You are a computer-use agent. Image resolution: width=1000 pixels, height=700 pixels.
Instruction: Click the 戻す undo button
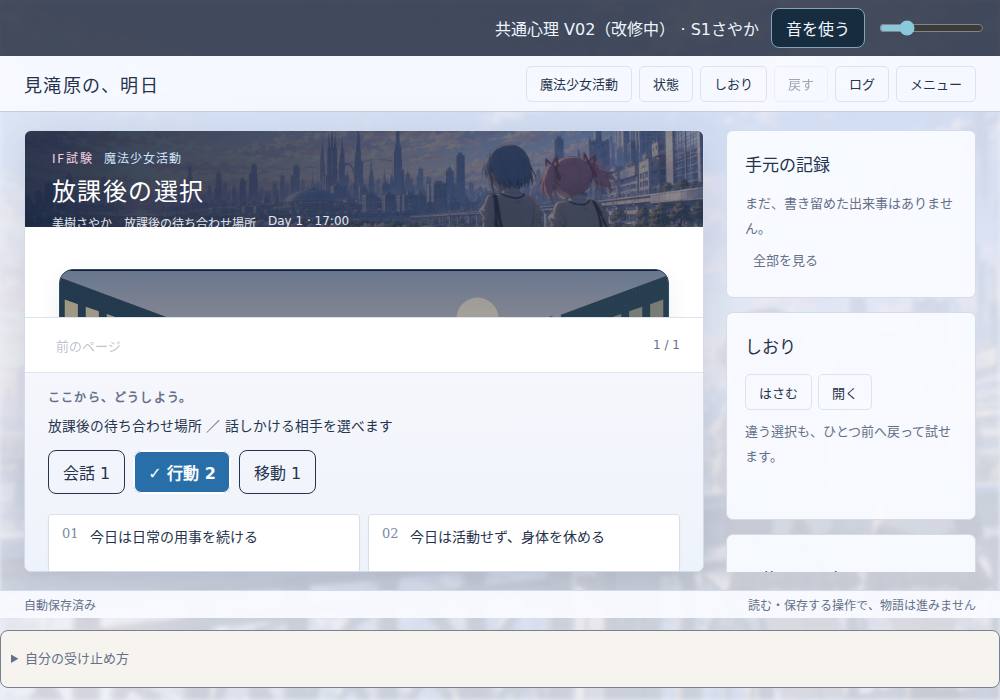point(800,84)
